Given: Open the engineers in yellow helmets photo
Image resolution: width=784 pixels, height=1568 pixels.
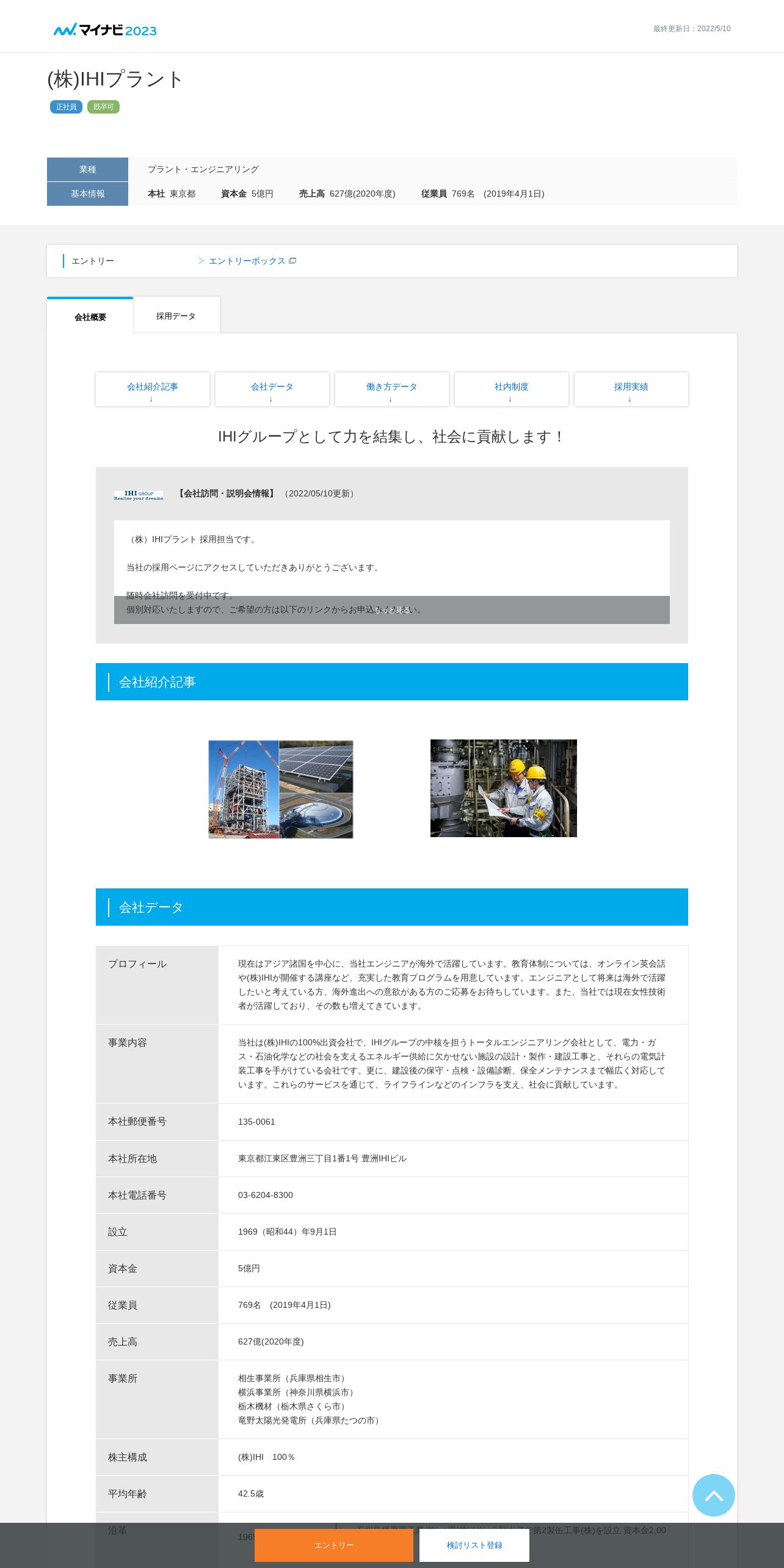Looking at the screenshot, I should pos(504,788).
